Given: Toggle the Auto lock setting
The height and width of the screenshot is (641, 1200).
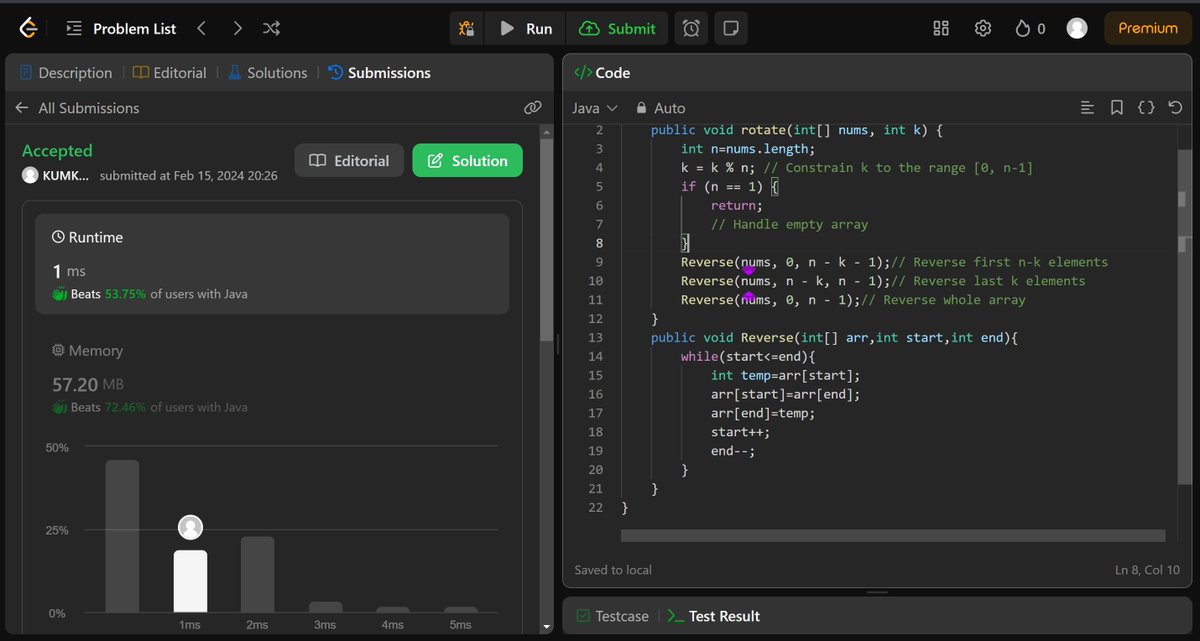Looking at the screenshot, I should click(660, 108).
